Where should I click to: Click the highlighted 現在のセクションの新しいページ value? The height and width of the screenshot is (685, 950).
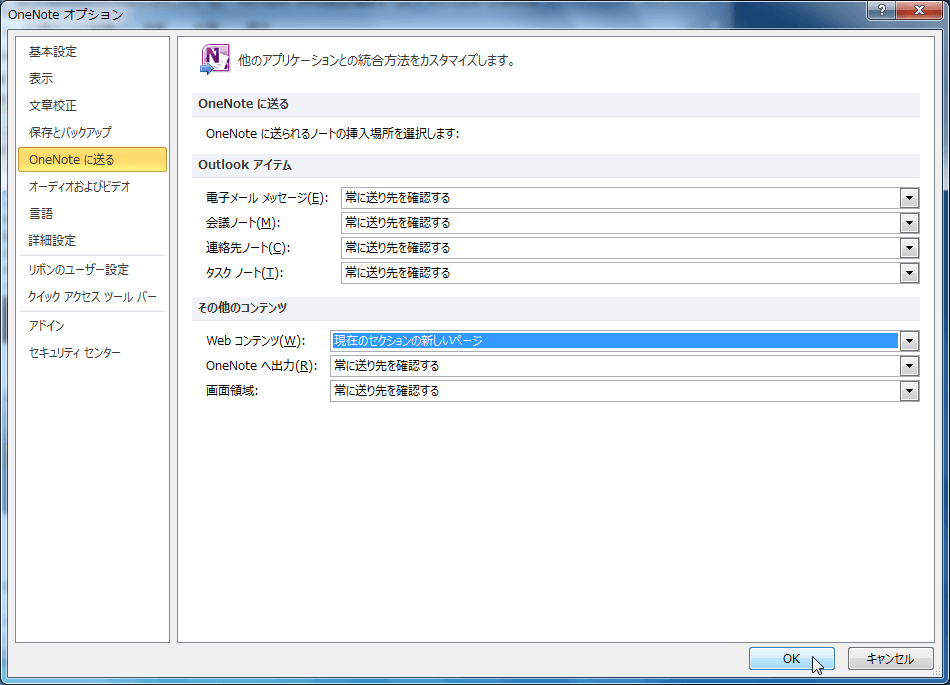pos(615,341)
